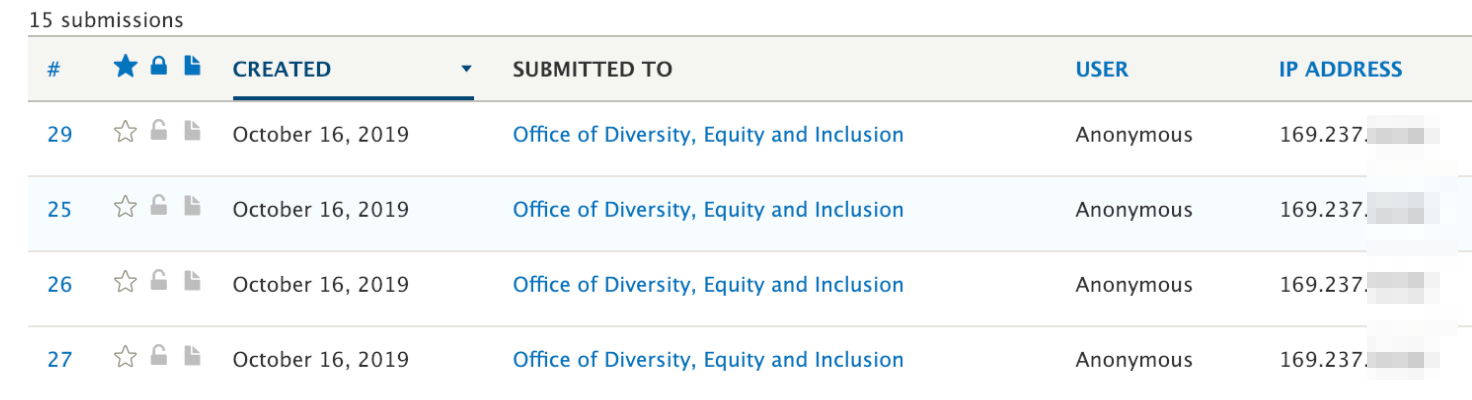The image size is (1472, 400).
Task: Sort by locked column header icon
Action: click(x=158, y=67)
